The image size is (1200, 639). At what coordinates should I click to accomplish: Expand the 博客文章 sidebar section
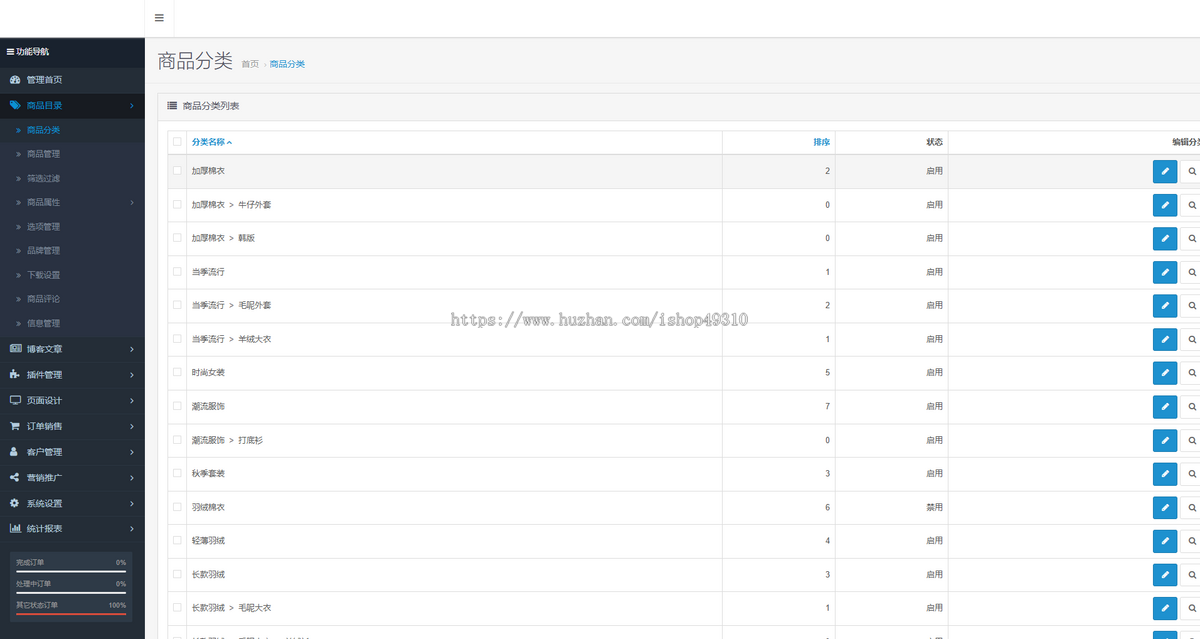pyautogui.click(x=72, y=349)
